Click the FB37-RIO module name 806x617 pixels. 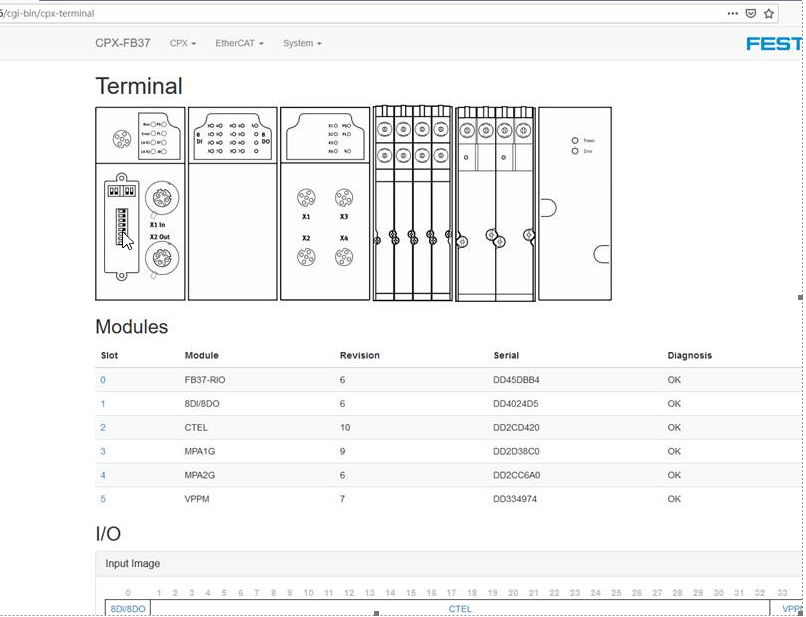(x=205, y=380)
